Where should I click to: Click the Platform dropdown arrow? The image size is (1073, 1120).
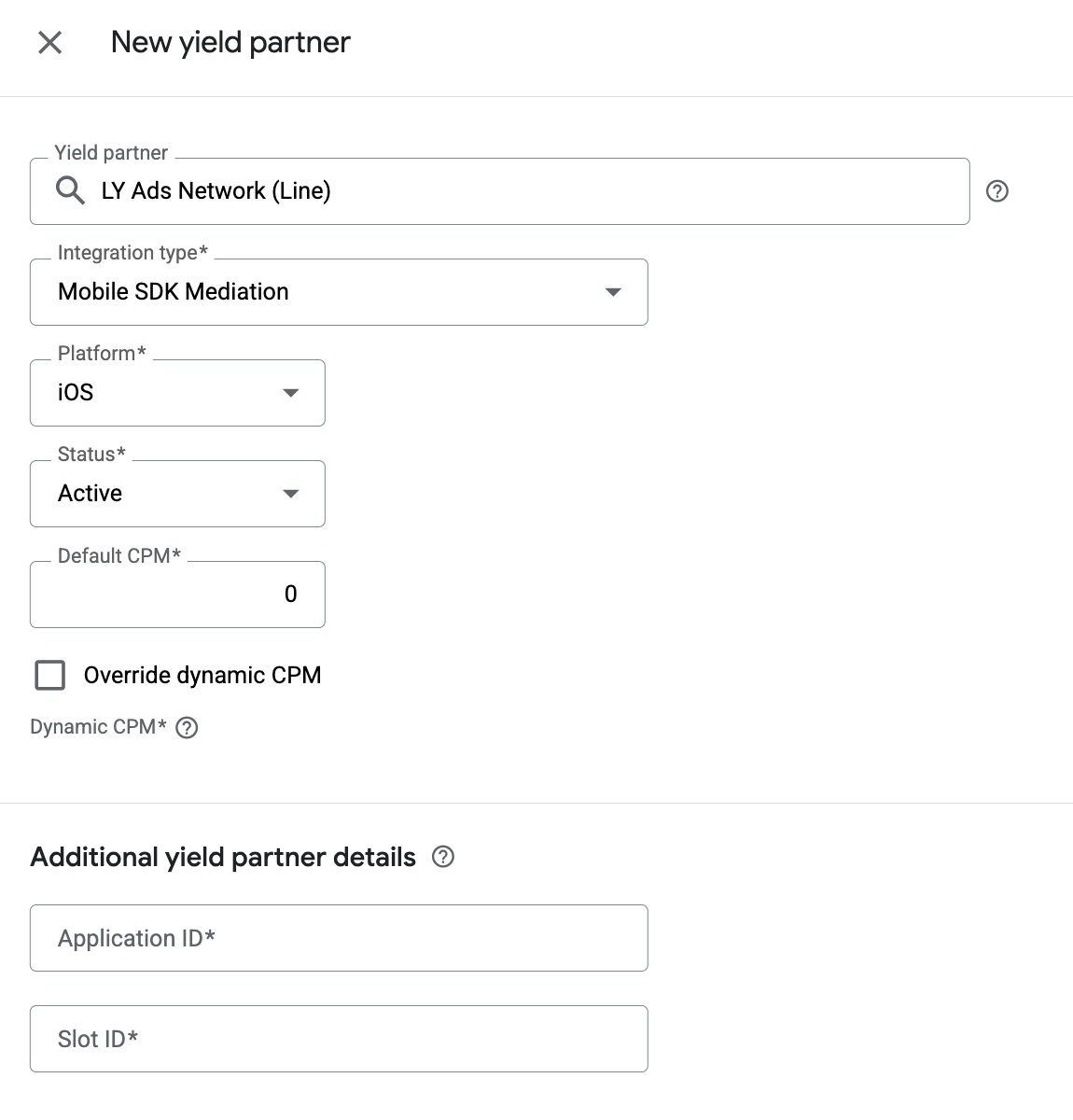click(291, 393)
